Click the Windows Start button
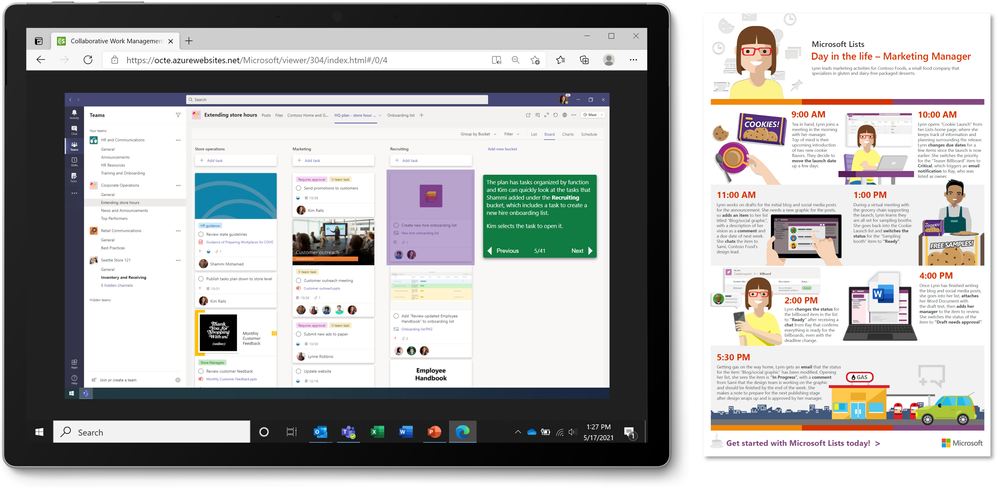The height and width of the screenshot is (489, 999). tap(40, 432)
